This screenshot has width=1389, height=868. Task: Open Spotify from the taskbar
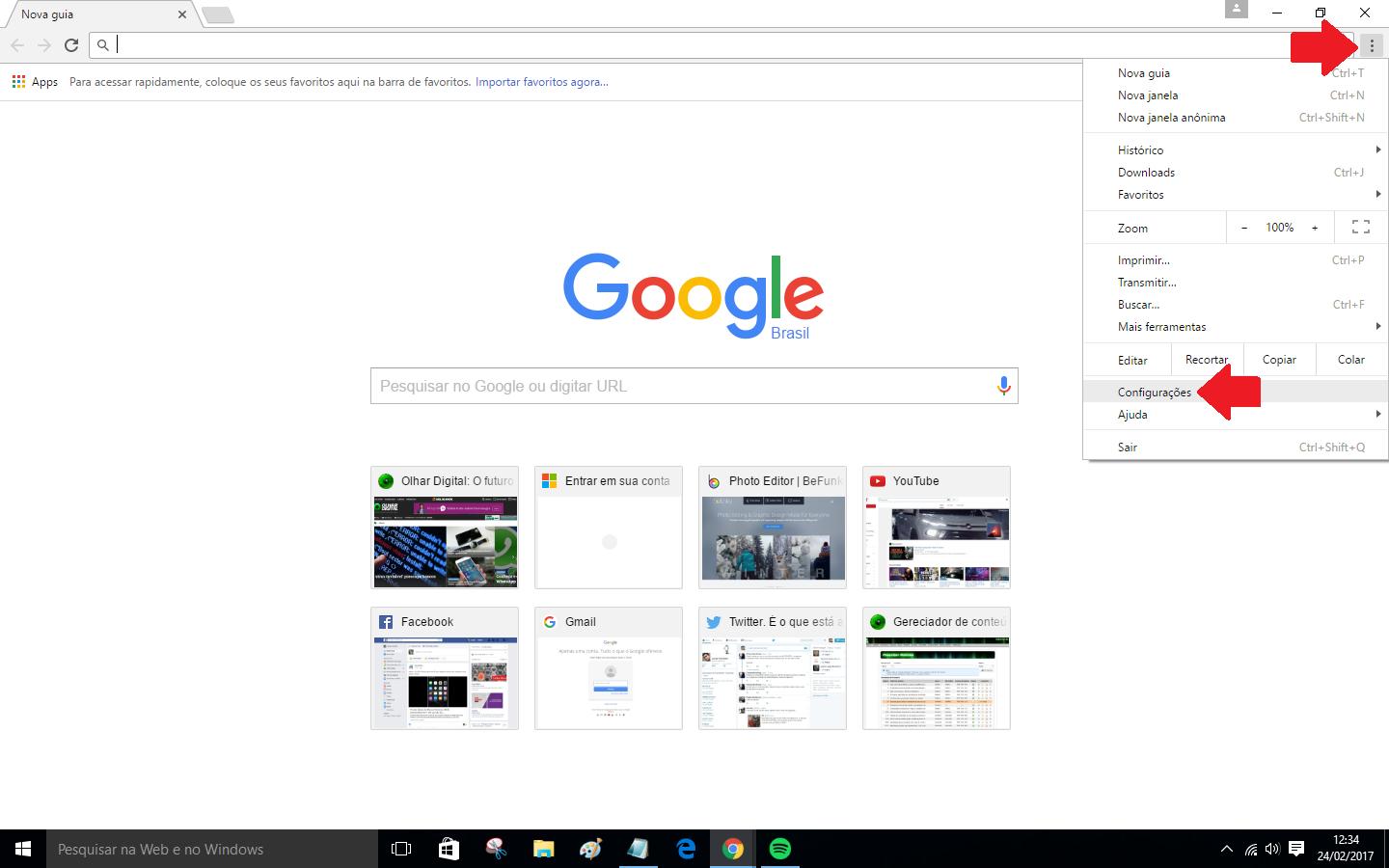pyautogui.click(x=779, y=849)
